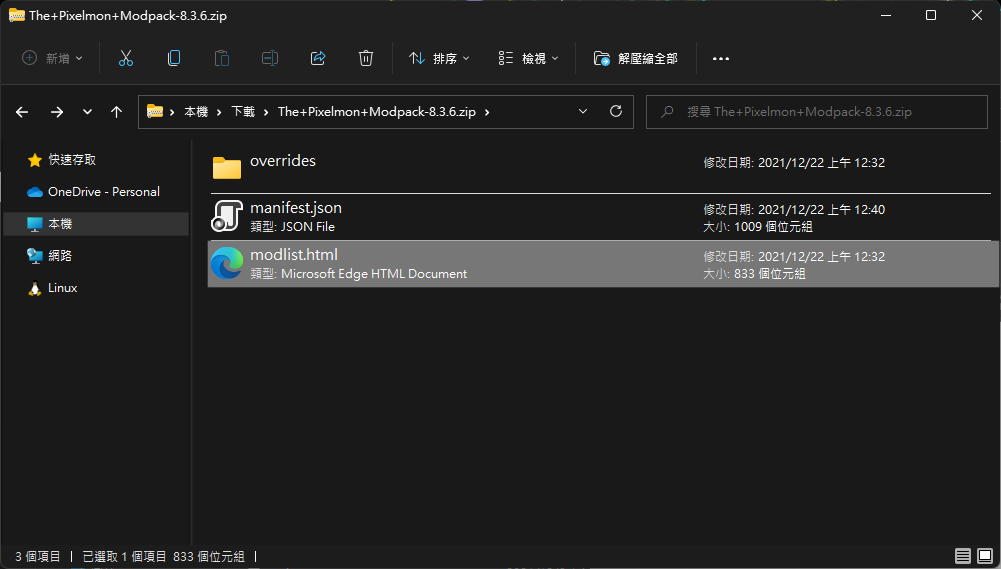
Task: Click the Share icon in toolbar
Action: (318, 58)
